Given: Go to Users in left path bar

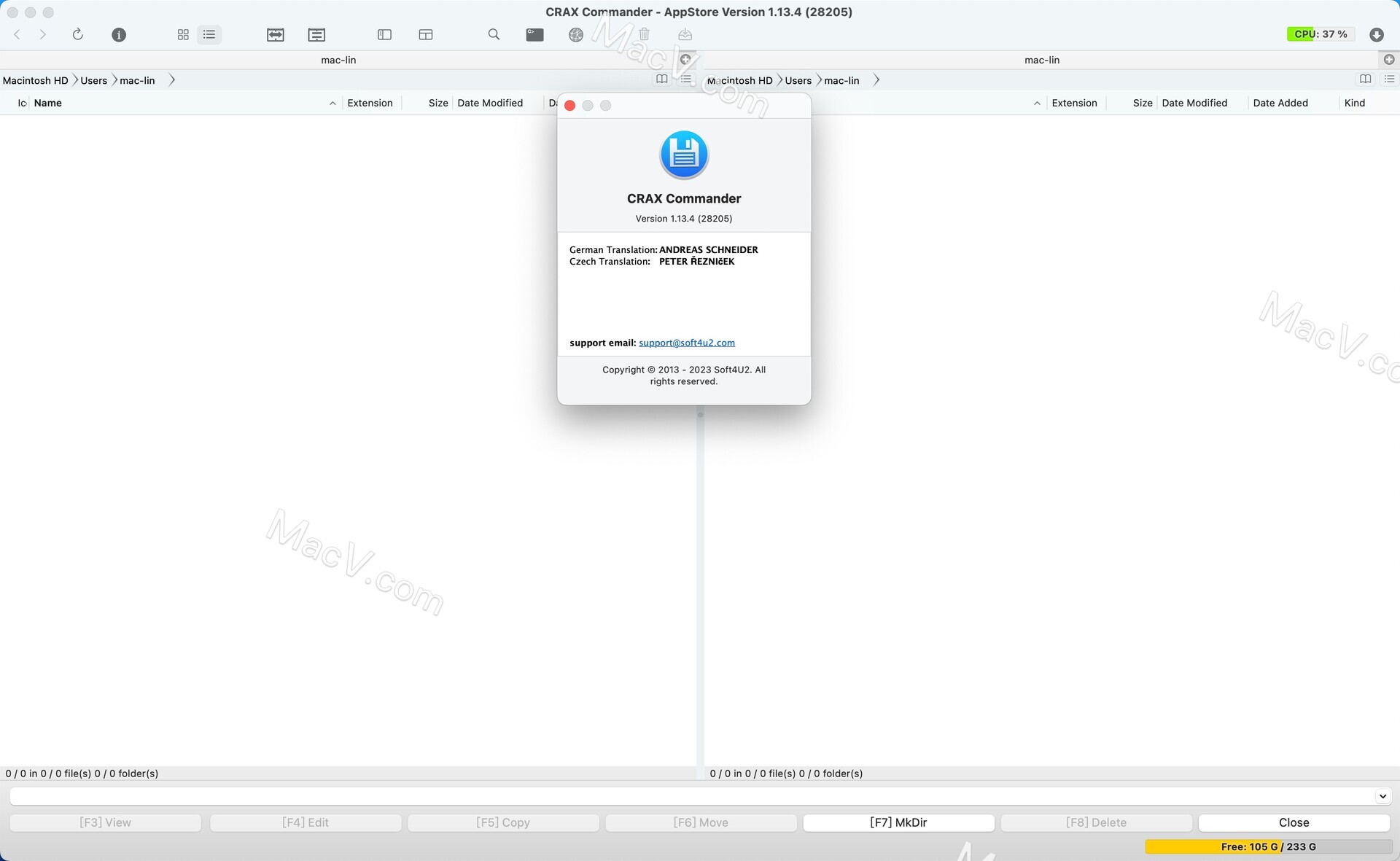Looking at the screenshot, I should (x=93, y=80).
